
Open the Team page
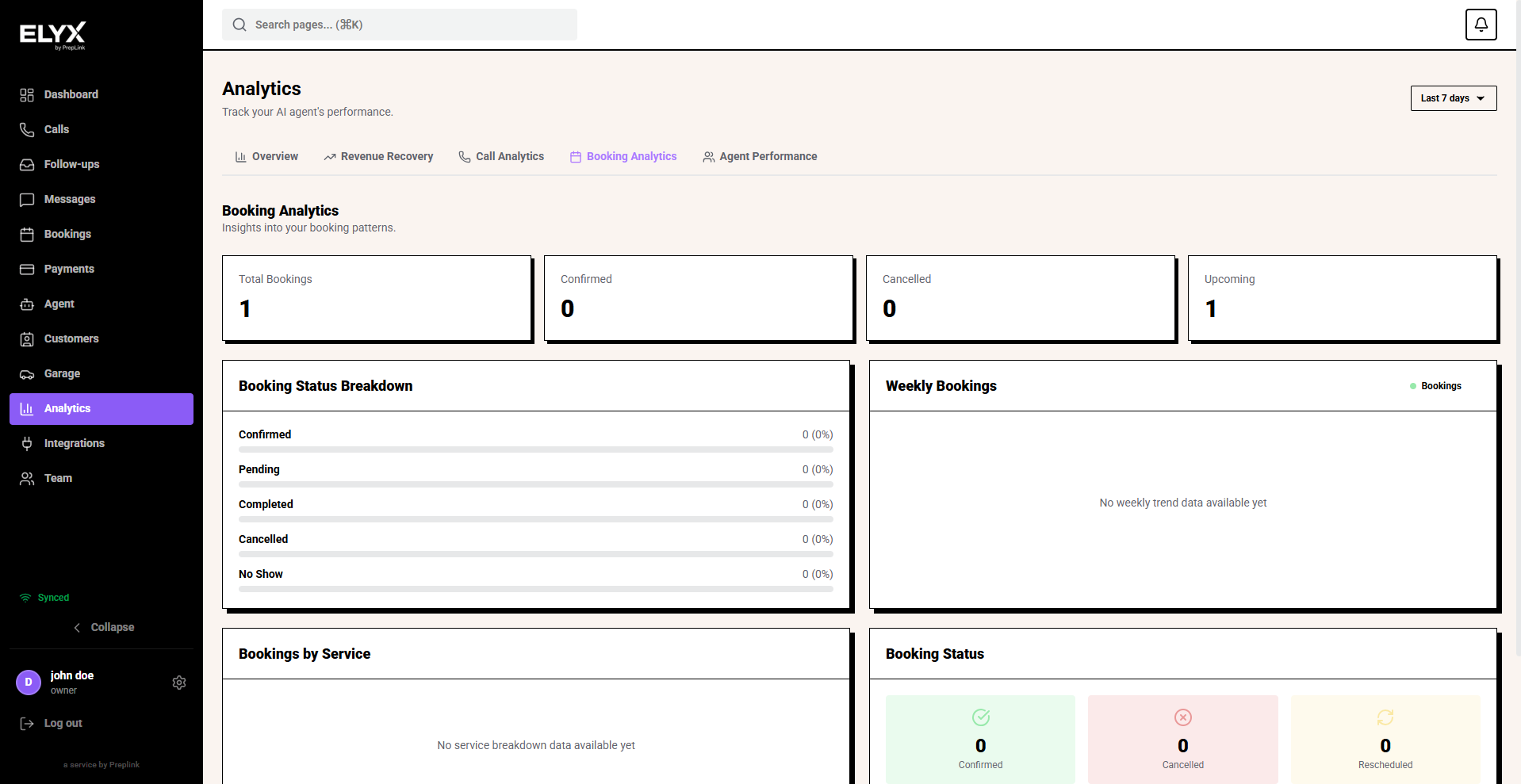click(102, 479)
